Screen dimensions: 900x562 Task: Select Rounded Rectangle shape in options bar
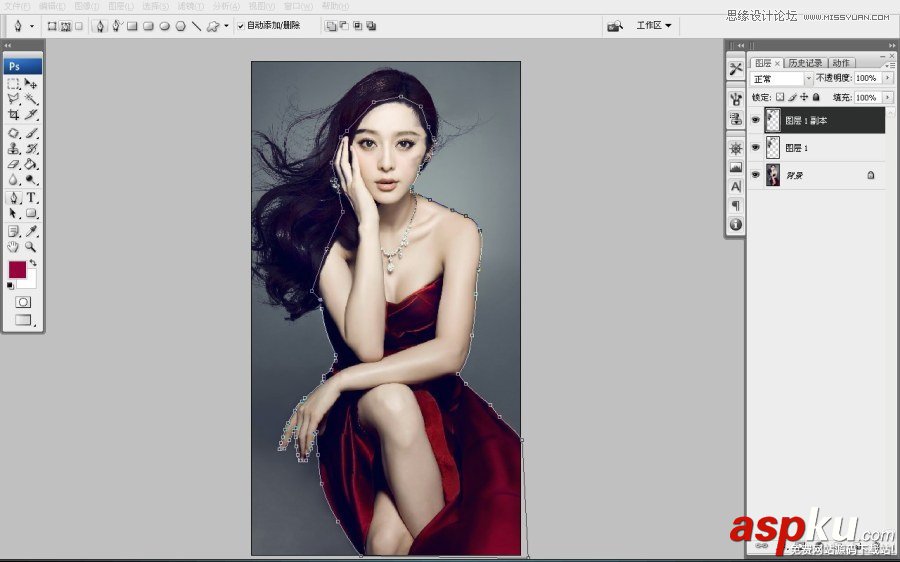pos(148,26)
